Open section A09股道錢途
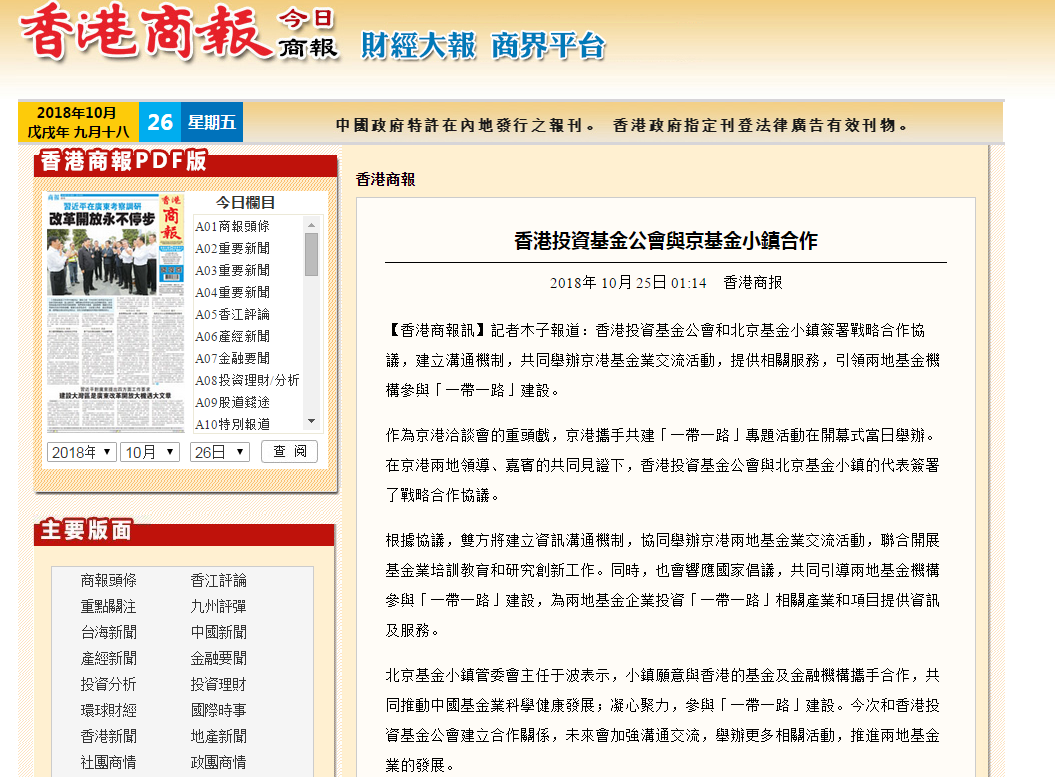This screenshot has height=777, width=1055. 232,402
